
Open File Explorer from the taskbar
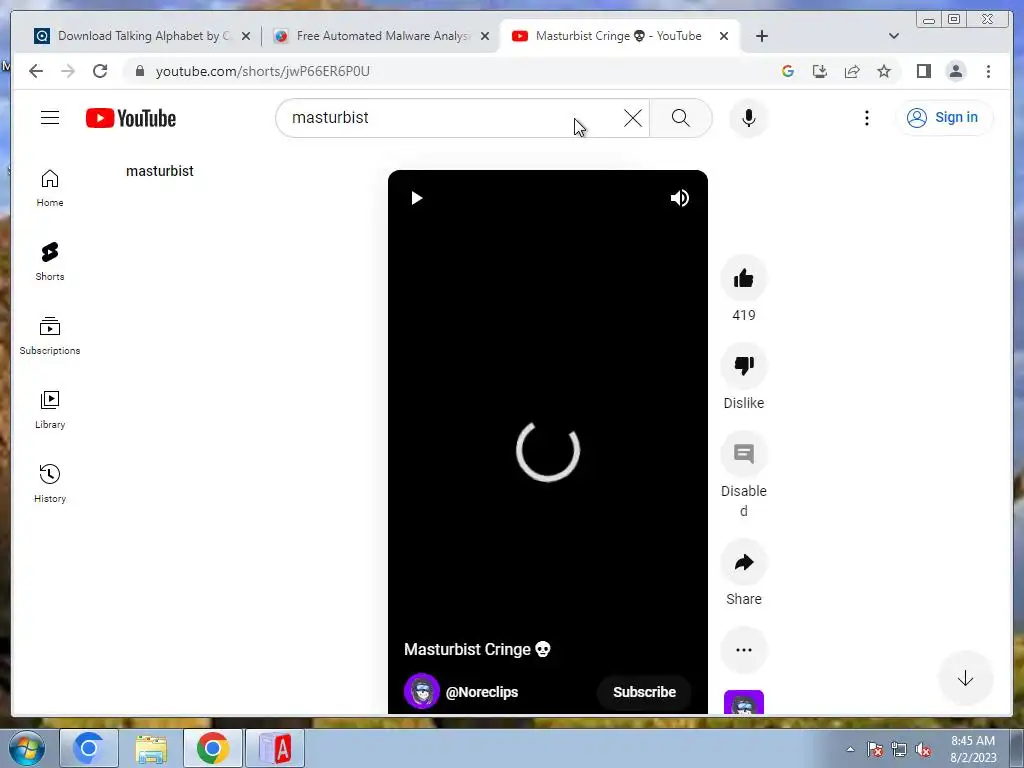pos(151,748)
